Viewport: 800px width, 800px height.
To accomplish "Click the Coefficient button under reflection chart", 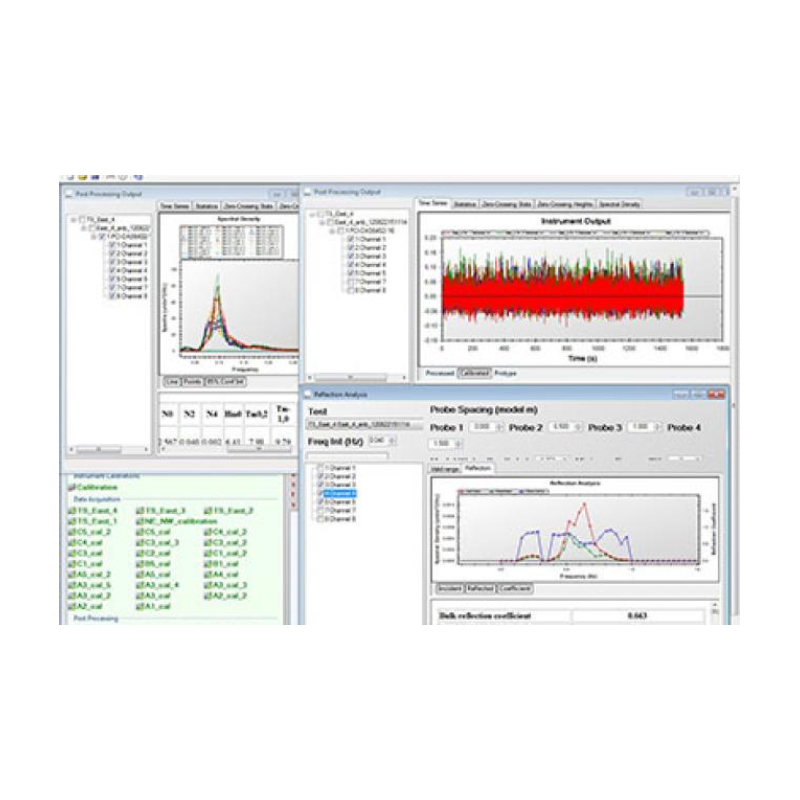I will (514, 588).
